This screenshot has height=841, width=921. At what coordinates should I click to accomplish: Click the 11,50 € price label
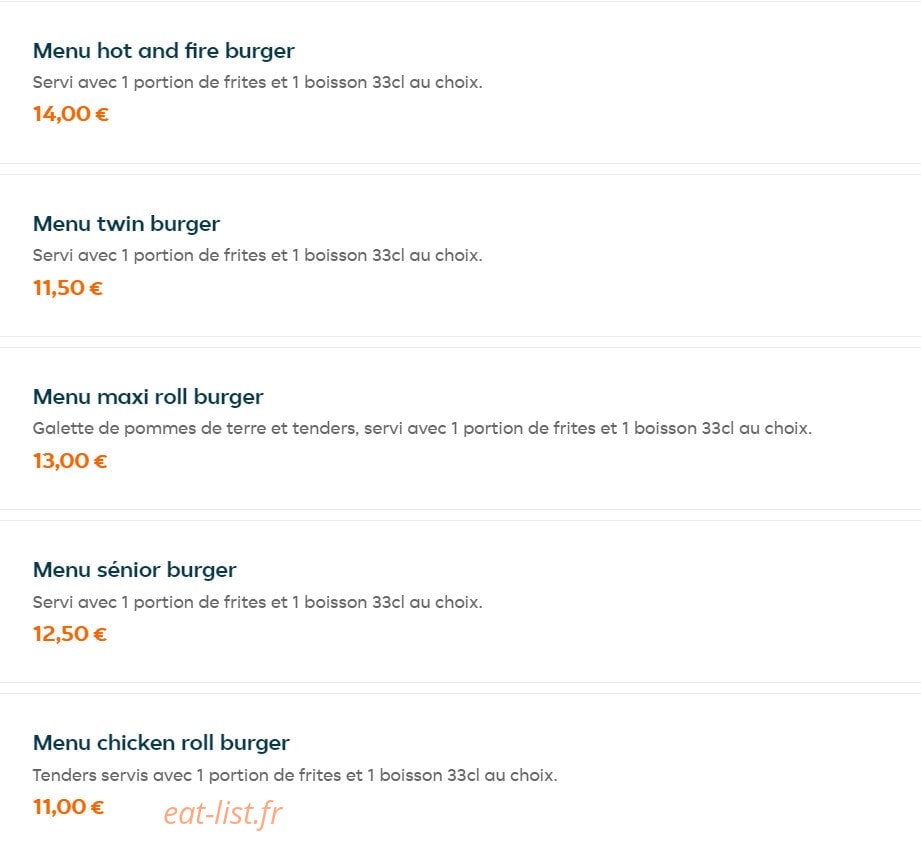tap(68, 288)
